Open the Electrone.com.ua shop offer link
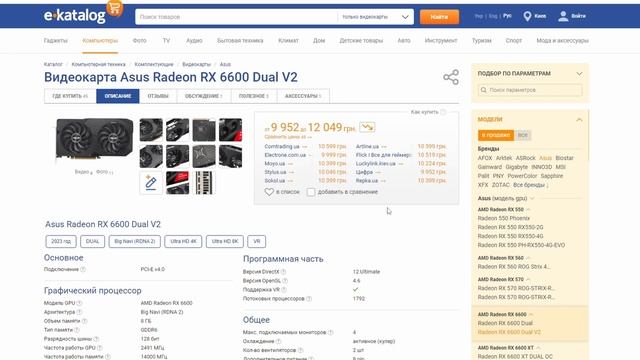Image resolution: width=640 pixels, height=360 pixels. [x=285, y=155]
